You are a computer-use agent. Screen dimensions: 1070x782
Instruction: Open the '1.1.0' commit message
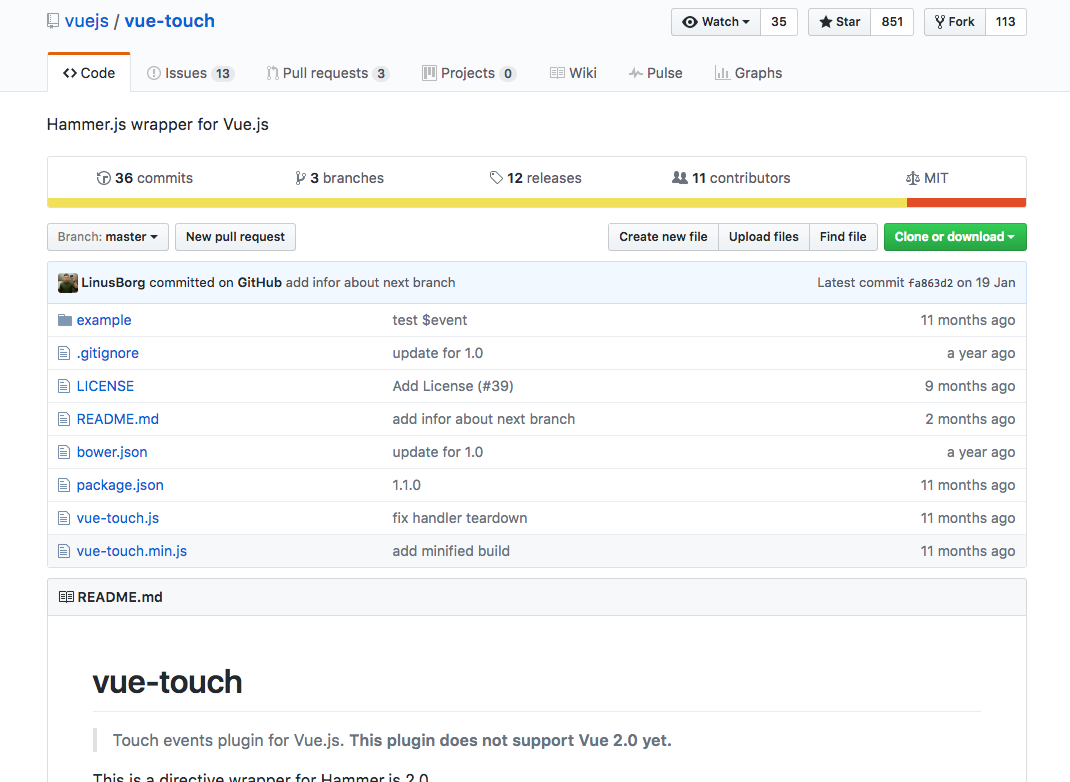(407, 485)
